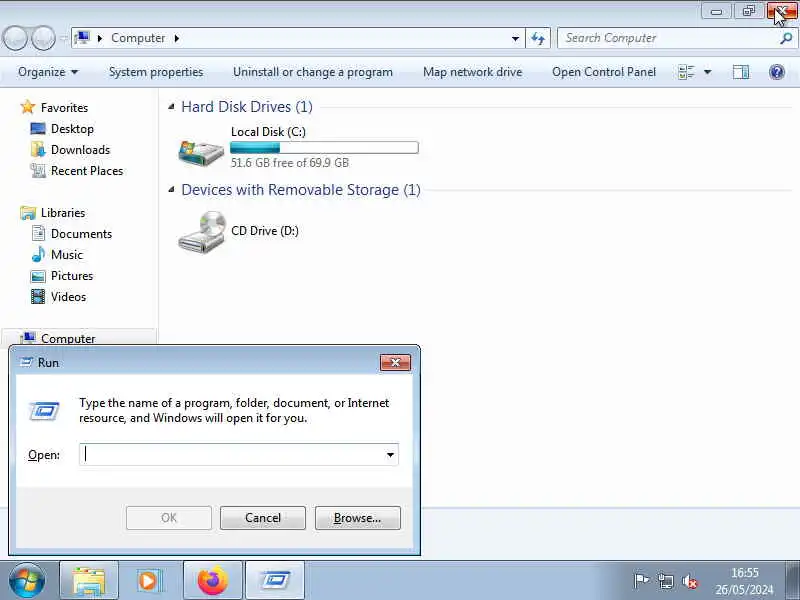The image size is (800, 600).
Task: Click the OK button in Run dialog
Action: click(x=169, y=518)
